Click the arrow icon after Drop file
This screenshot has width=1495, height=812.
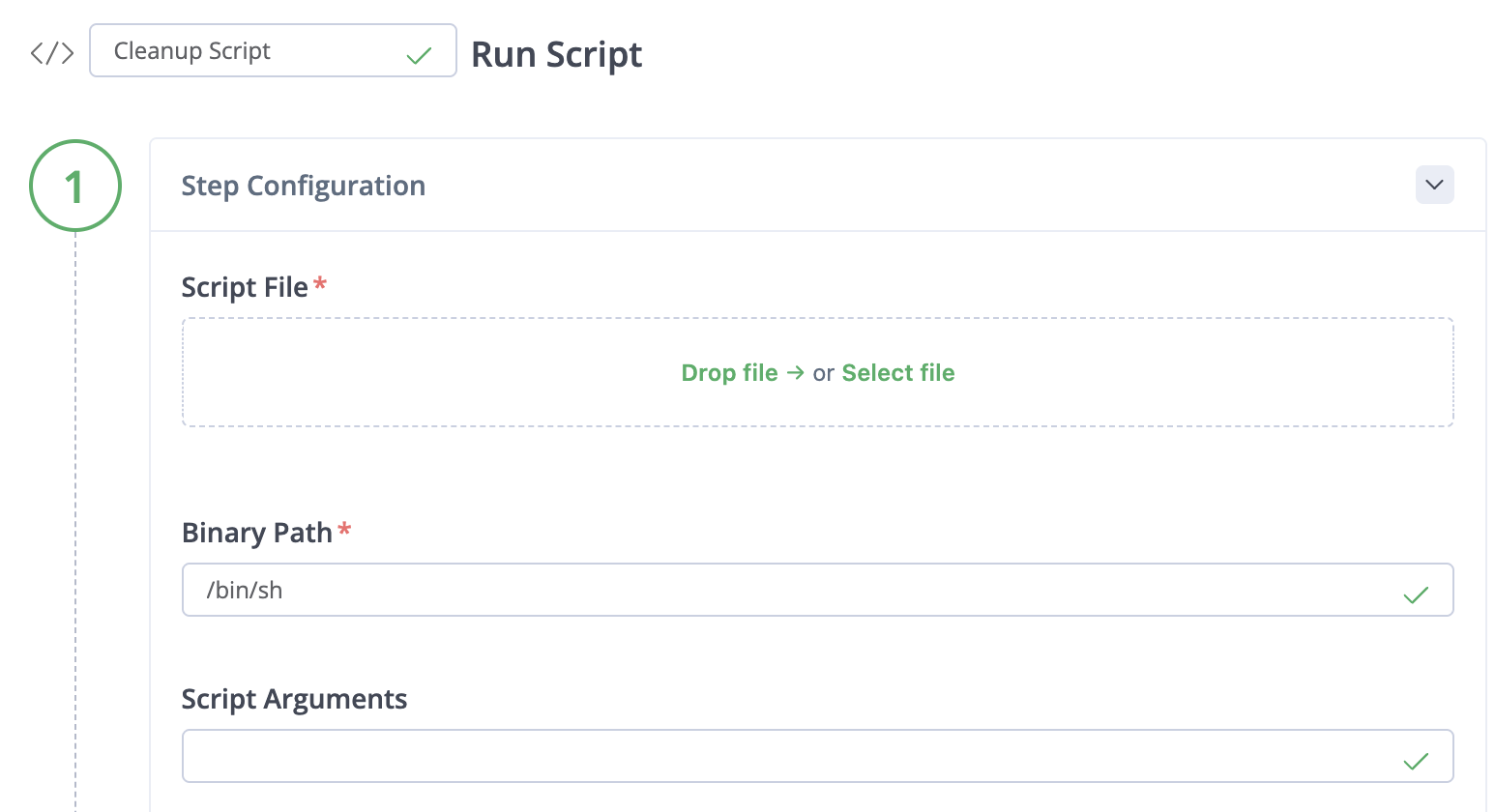[x=795, y=373]
